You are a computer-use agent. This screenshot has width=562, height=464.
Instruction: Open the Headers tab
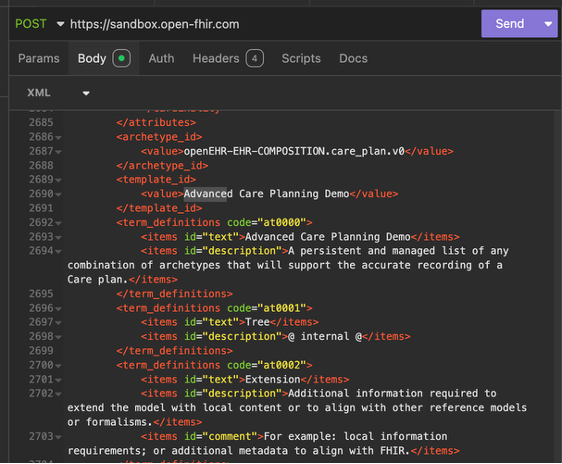point(228,58)
